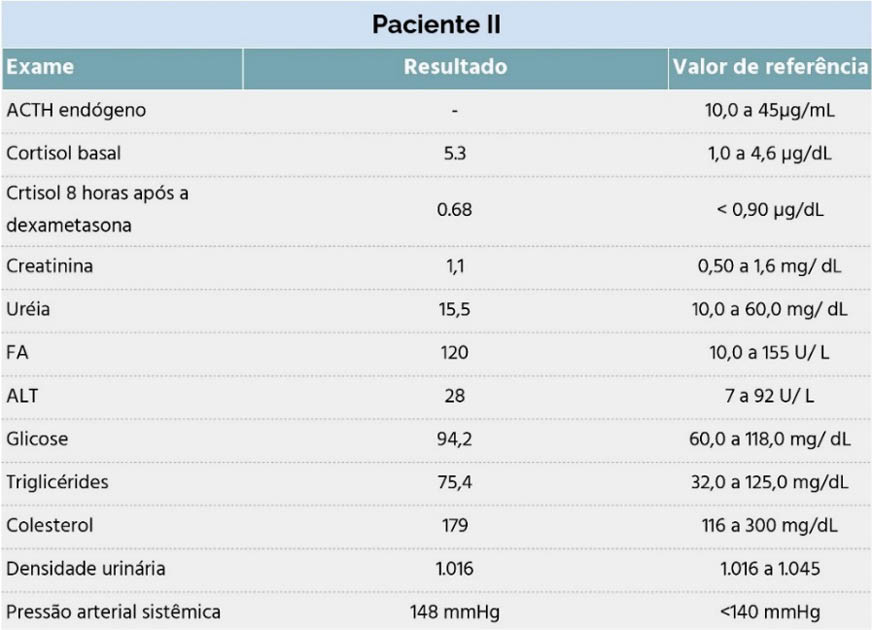
Task: Select the Densidade urinária row label
Action: 86,569
